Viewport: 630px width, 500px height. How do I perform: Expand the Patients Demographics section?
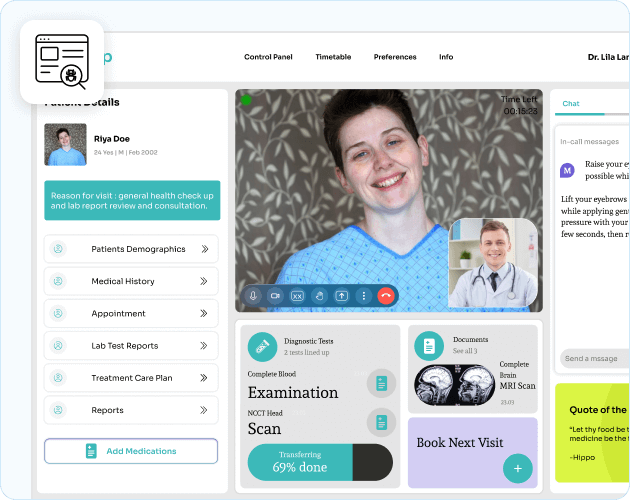[x=131, y=249]
